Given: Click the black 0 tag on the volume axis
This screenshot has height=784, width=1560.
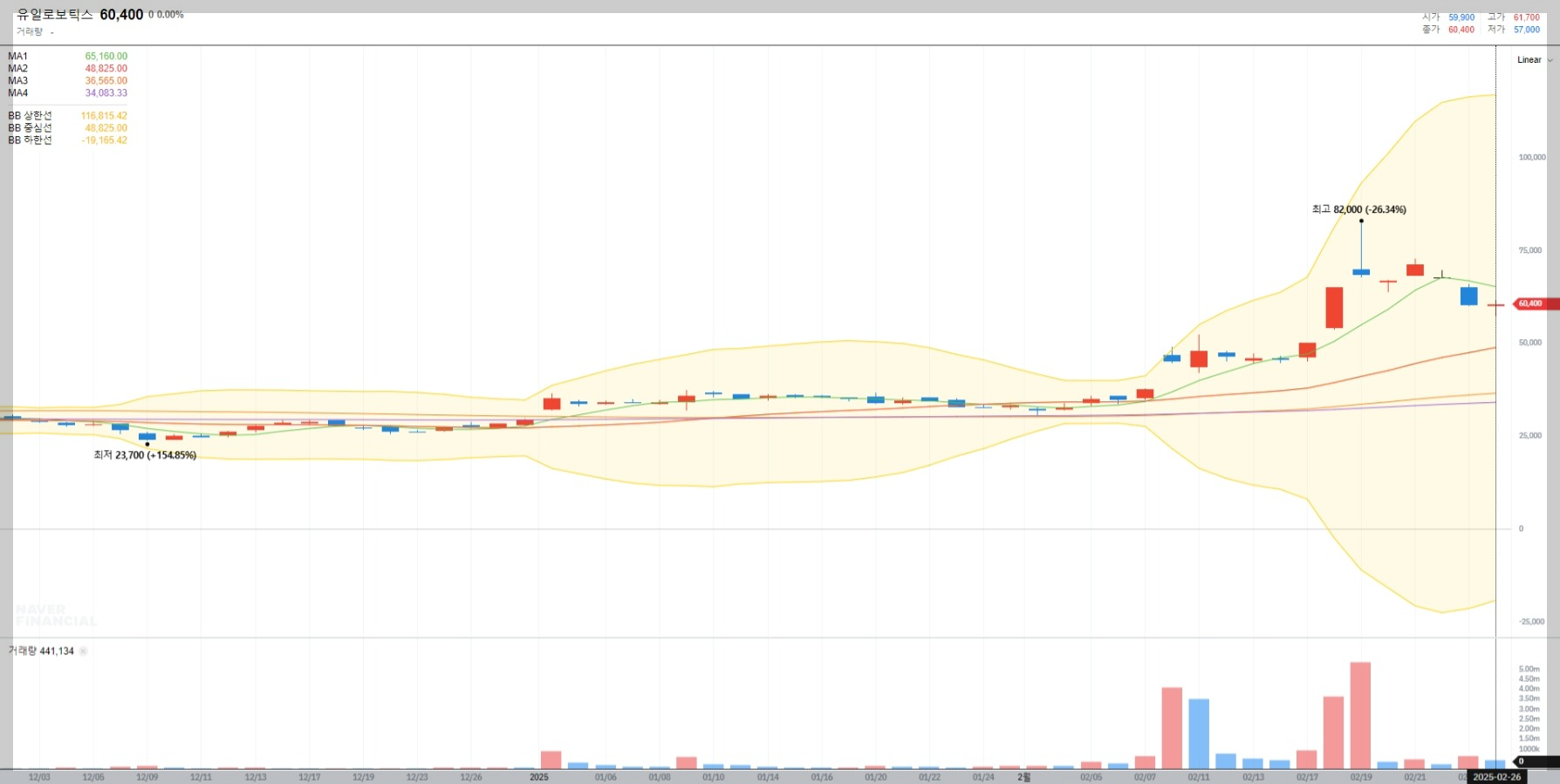Looking at the screenshot, I should tap(1536, 761).
